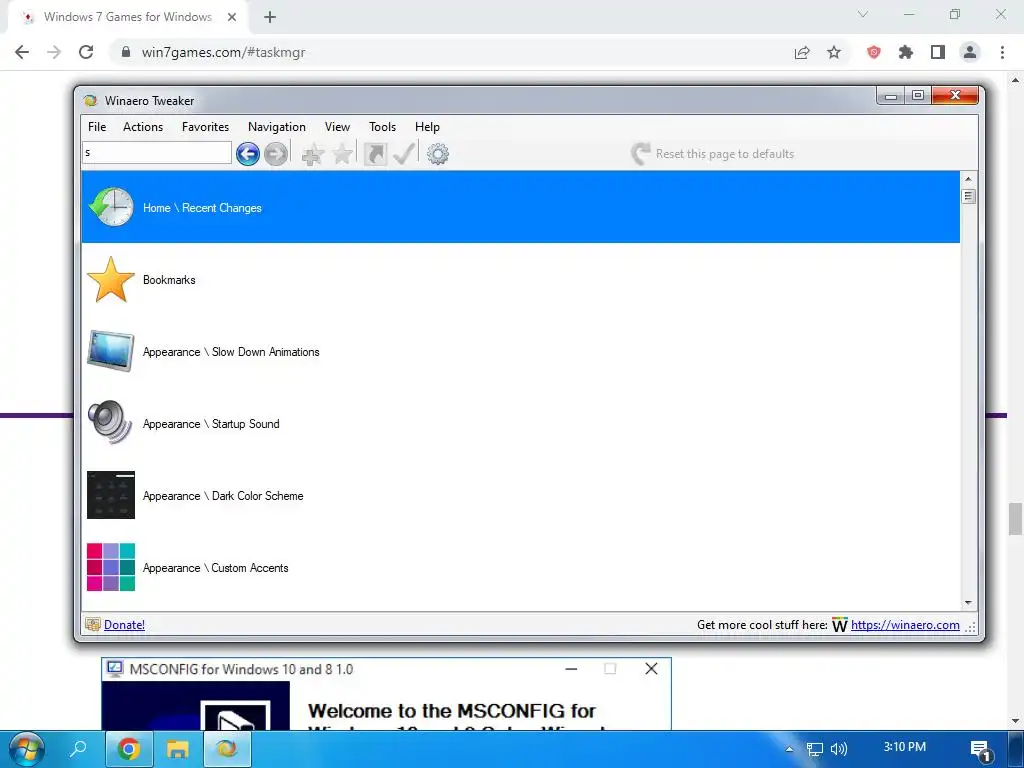Screen dimensions: 1024x768
Task: Open the Favorites menu
Action: coord(206,127)
